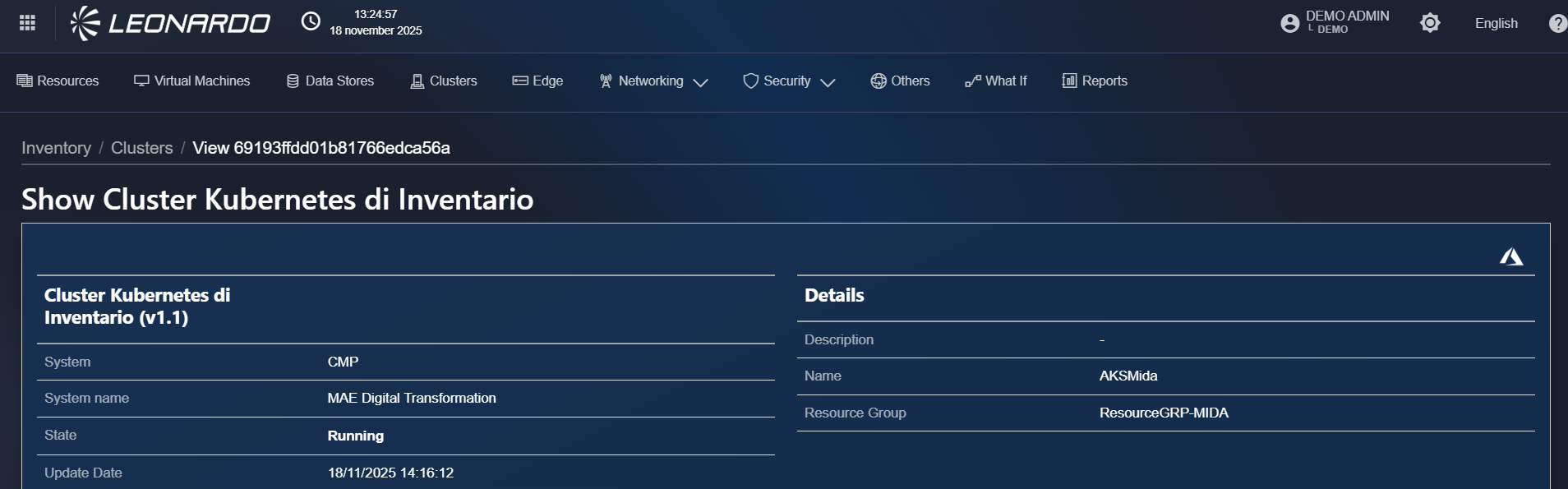Open the apps grid menu icon
This screenshot has width=1568, height=489.
(27, 23)
